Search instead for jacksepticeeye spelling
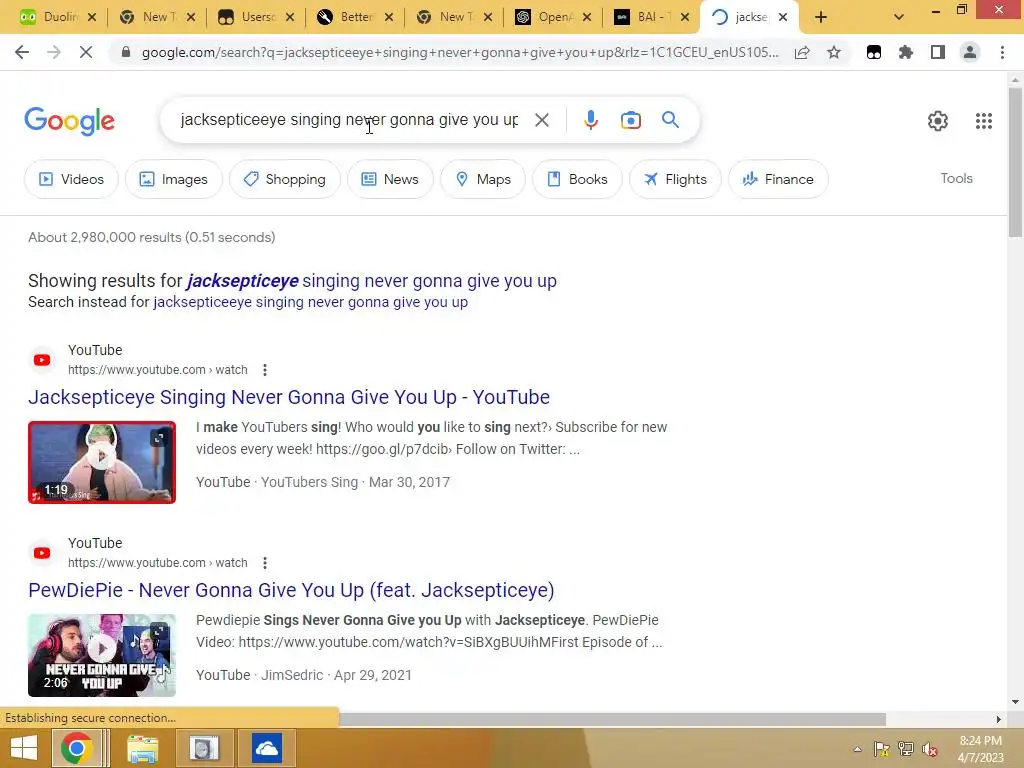1024x768 pixels. pos(310,302)
